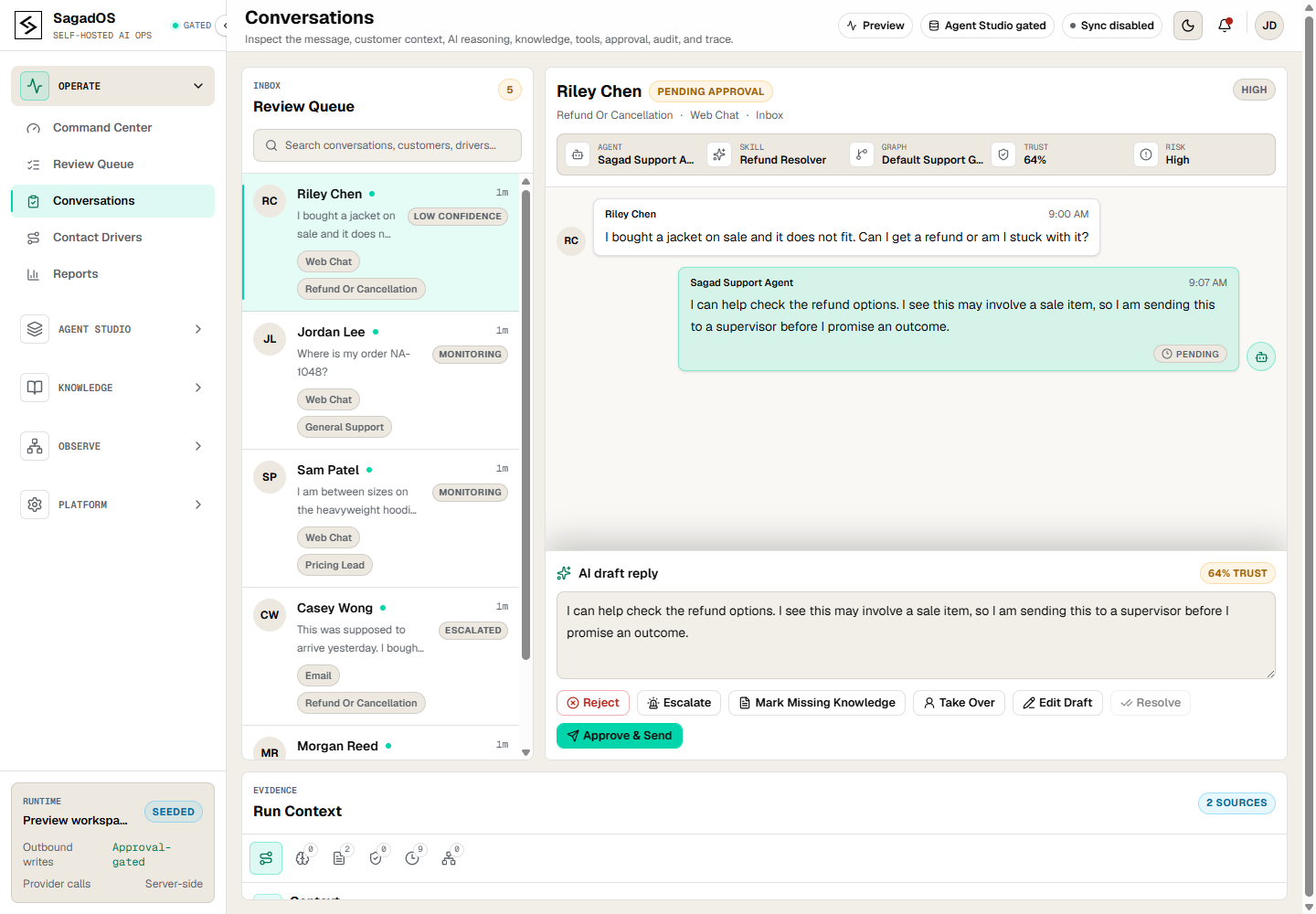Click the Skill sparkle icon in summary bar
This screenshot has height=914, width=1316.
click(x=719, y=154)
